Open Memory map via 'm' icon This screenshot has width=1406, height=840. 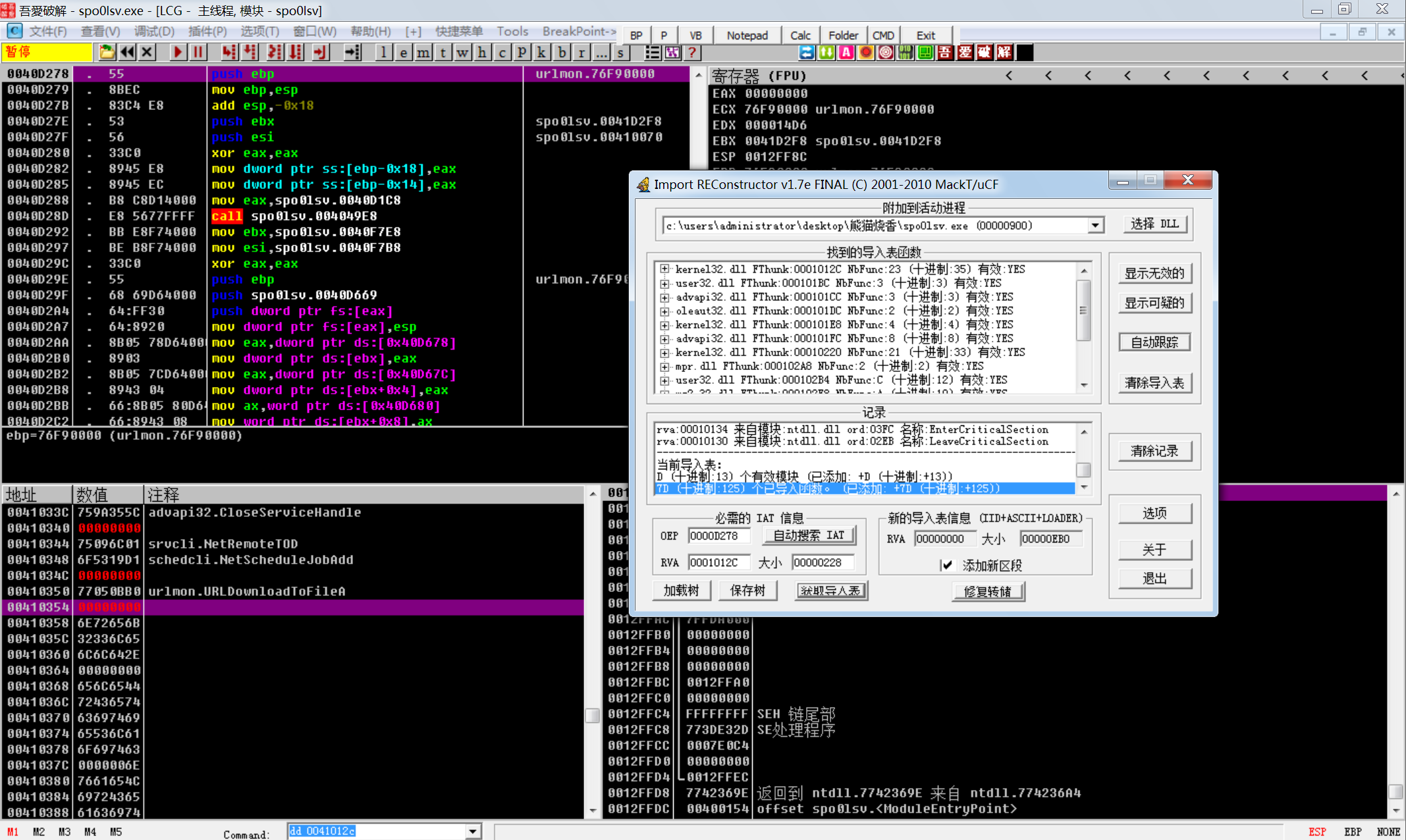coord(423,53)
